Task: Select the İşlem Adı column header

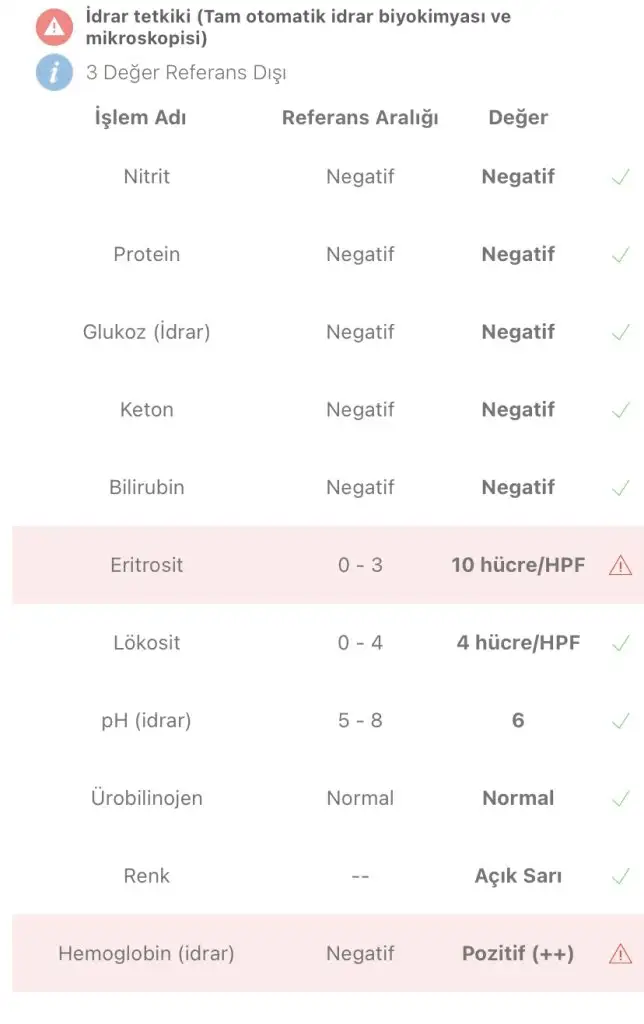Action: point(140,118)
